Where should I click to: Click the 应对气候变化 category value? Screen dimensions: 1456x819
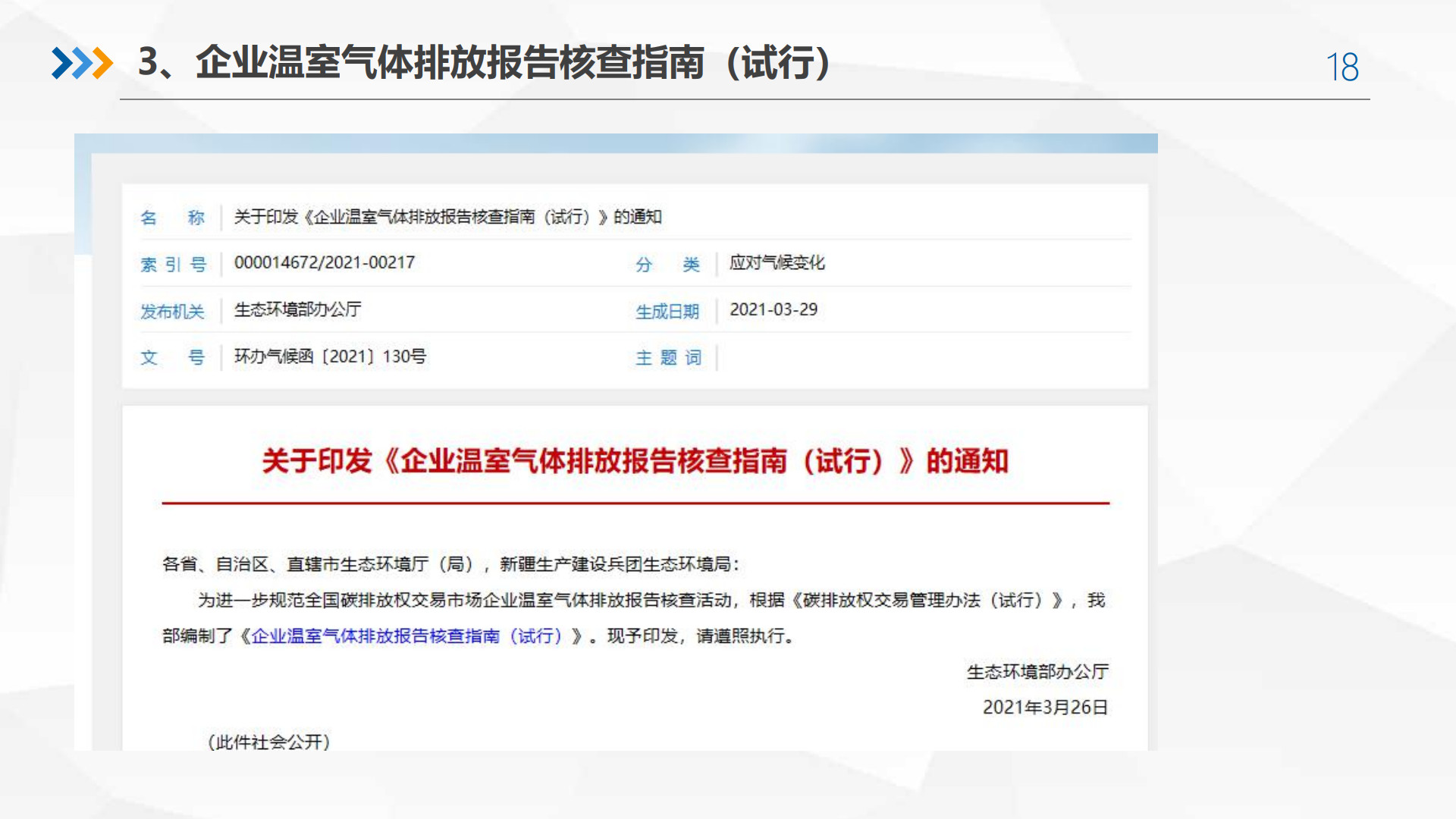(779, 264)
